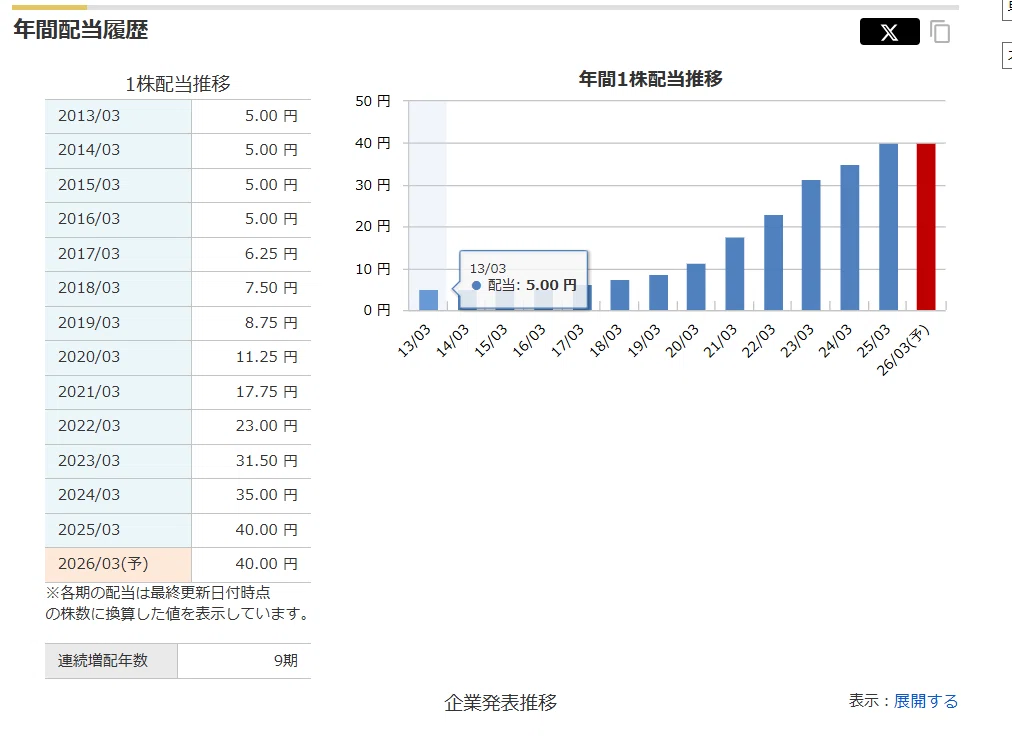
Task: Click the 8.75 円 dividend value
Action: click(271, 323)
